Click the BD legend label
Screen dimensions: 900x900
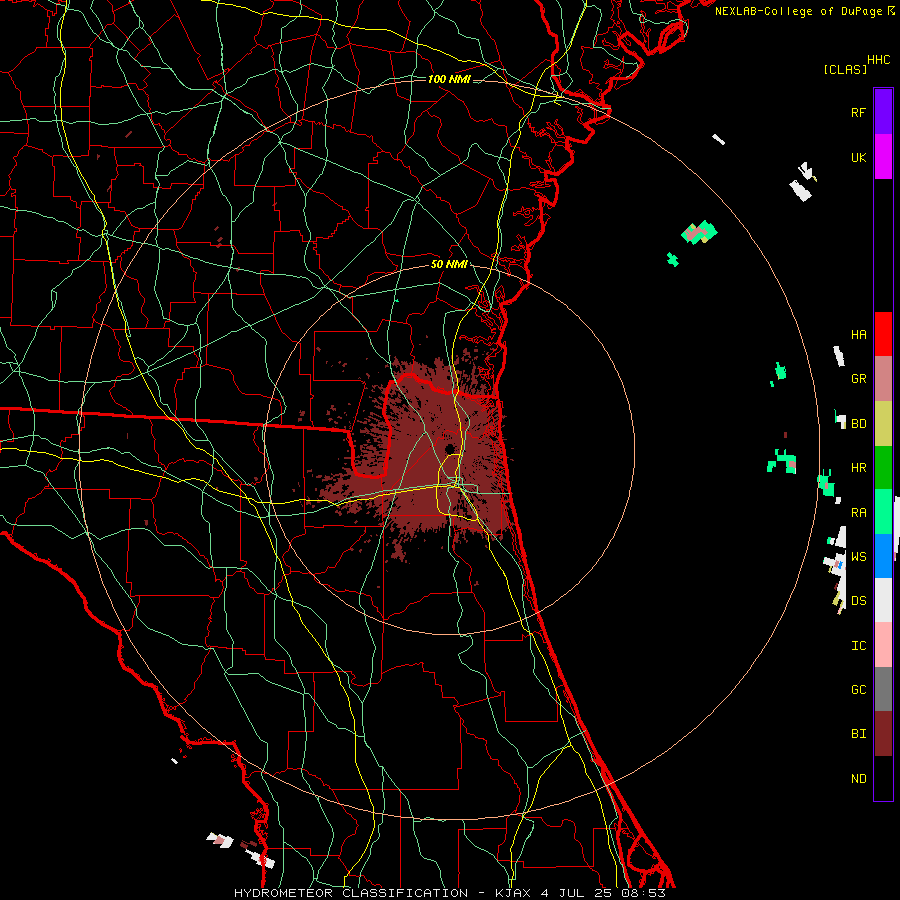coord(859,424)
